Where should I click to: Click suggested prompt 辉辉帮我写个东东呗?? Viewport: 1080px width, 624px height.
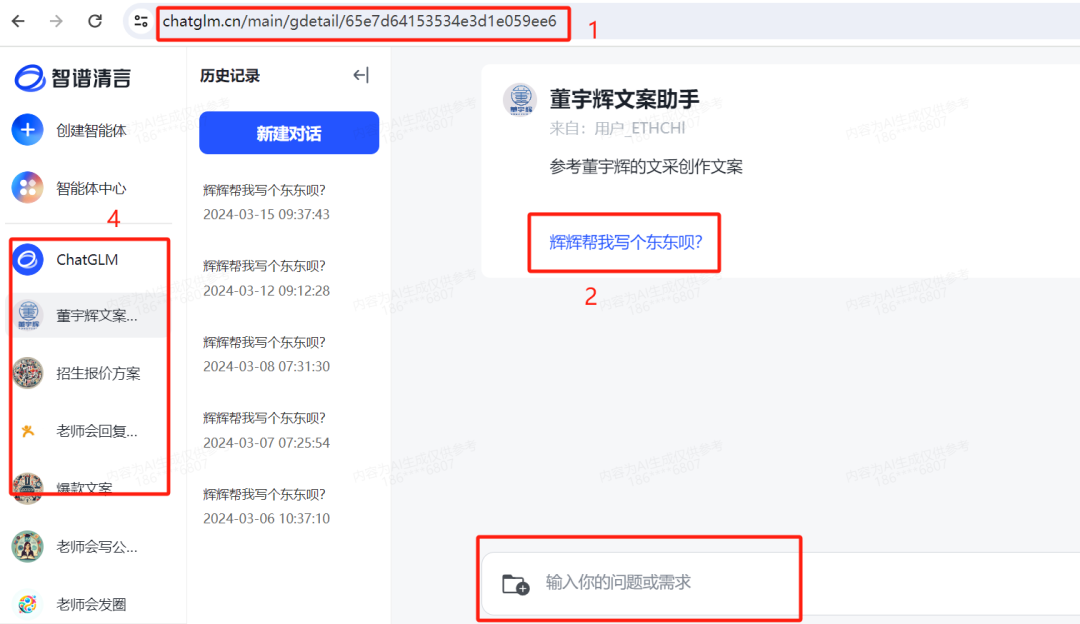[x=625, y=242]
